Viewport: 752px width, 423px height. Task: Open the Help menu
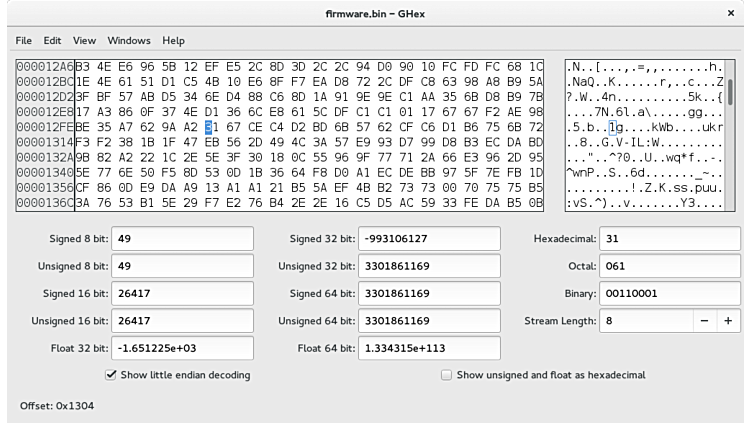(x=173, y=41)
